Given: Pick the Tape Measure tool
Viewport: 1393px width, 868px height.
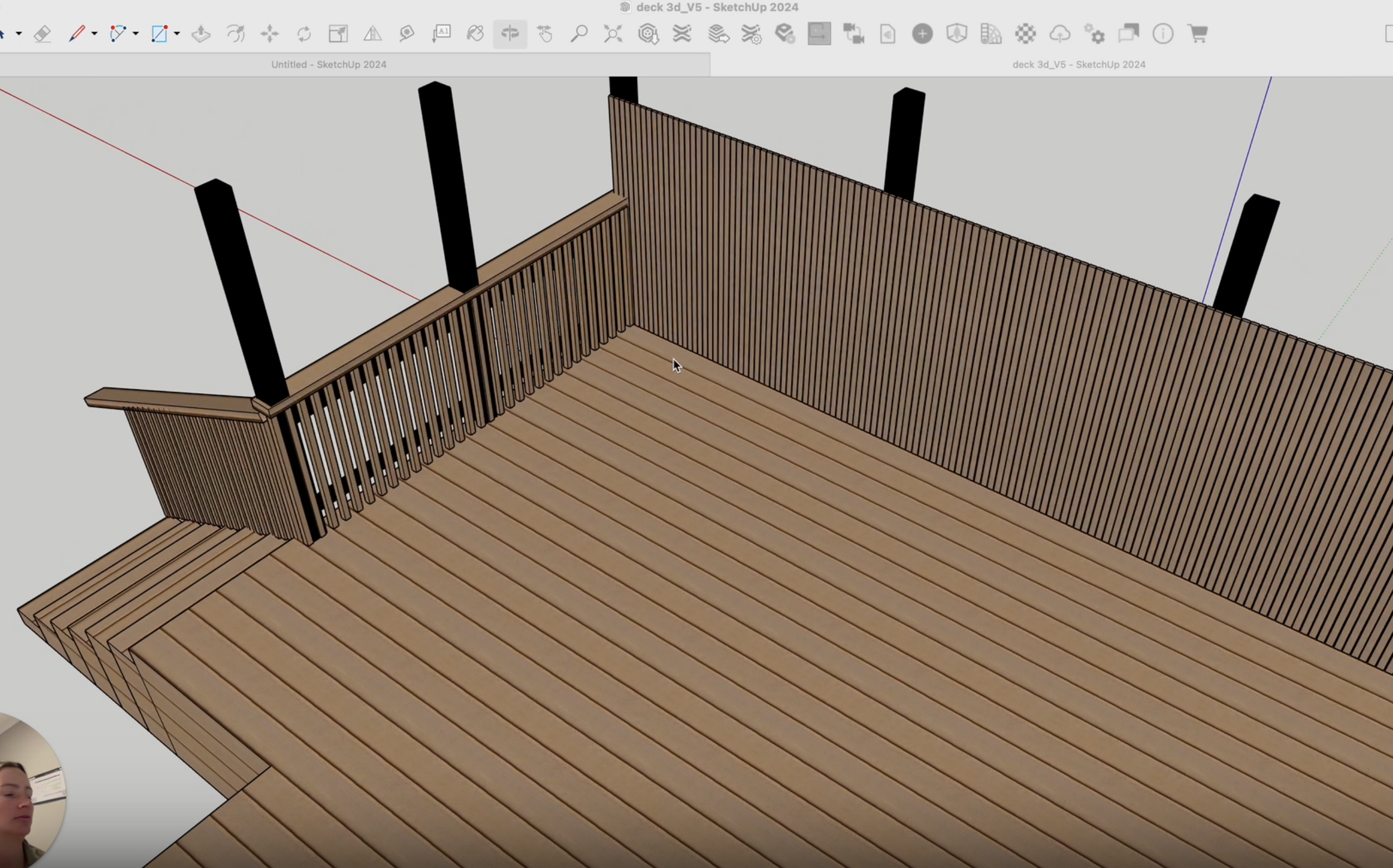Looking at the screenshot, I should click(x=407, y=34).
